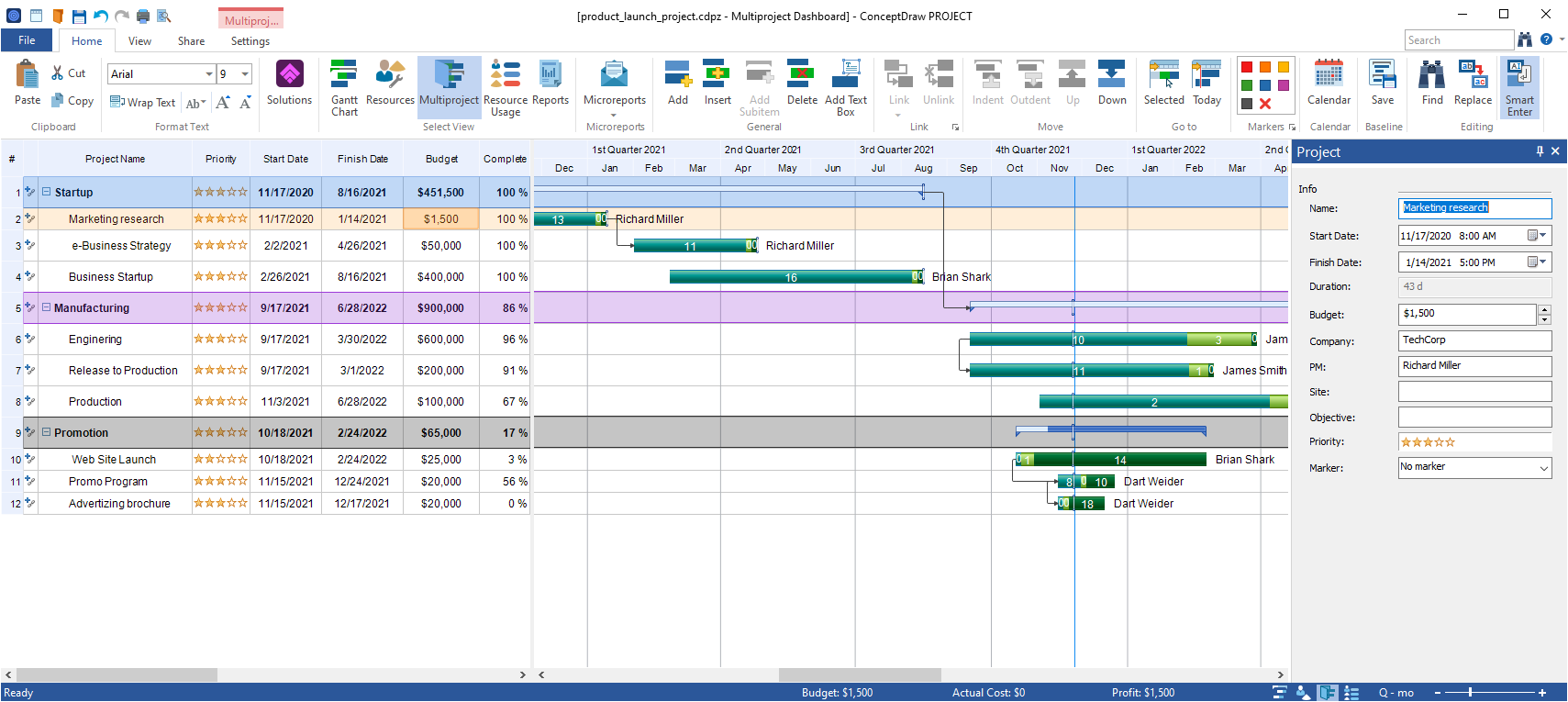Screen dimensions: 1568x702
Task: Switch to the View ribbon tab
Action: [x=139, y=40]
